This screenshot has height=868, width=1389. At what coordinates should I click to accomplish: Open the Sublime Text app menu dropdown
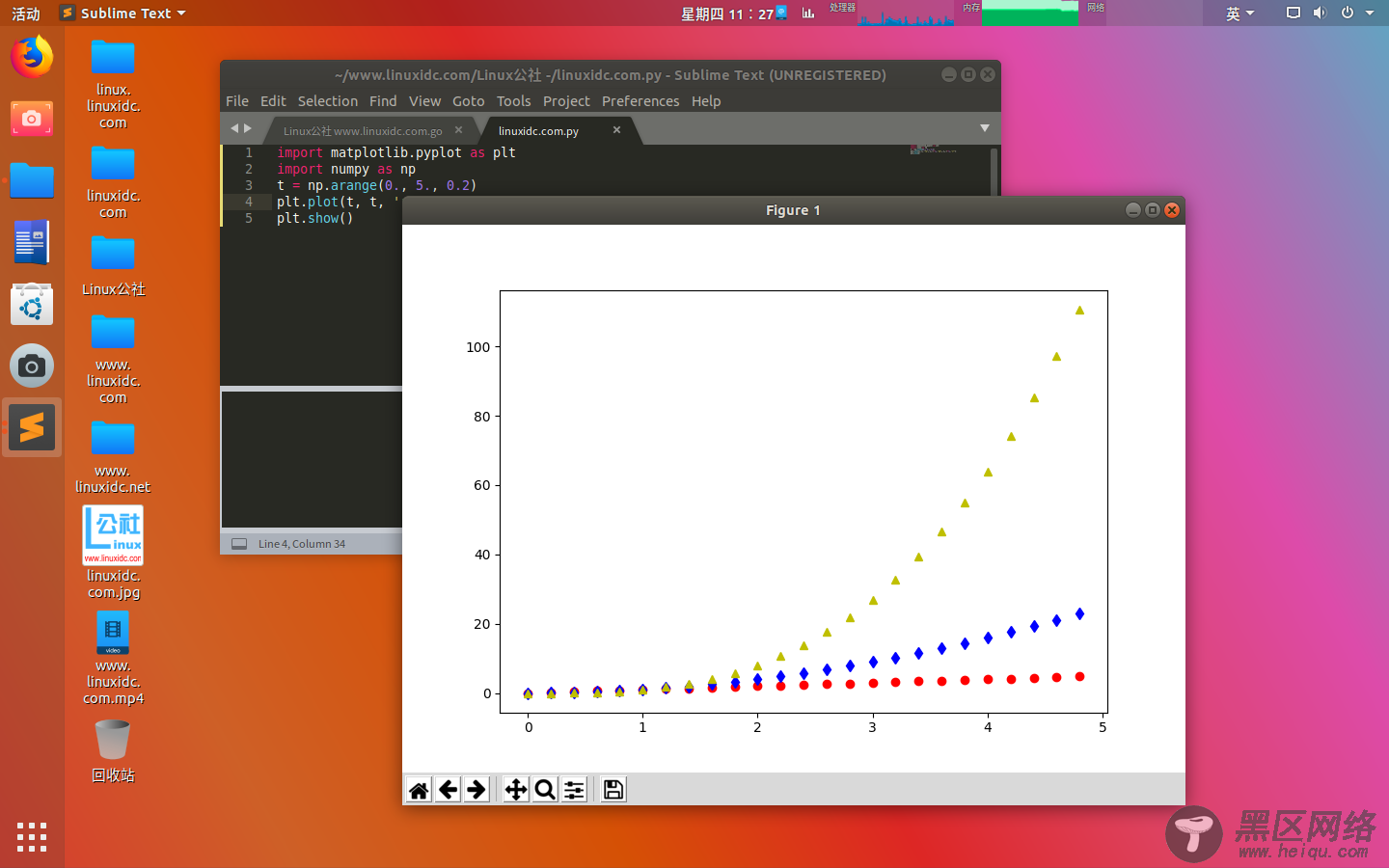pos(123,13)
